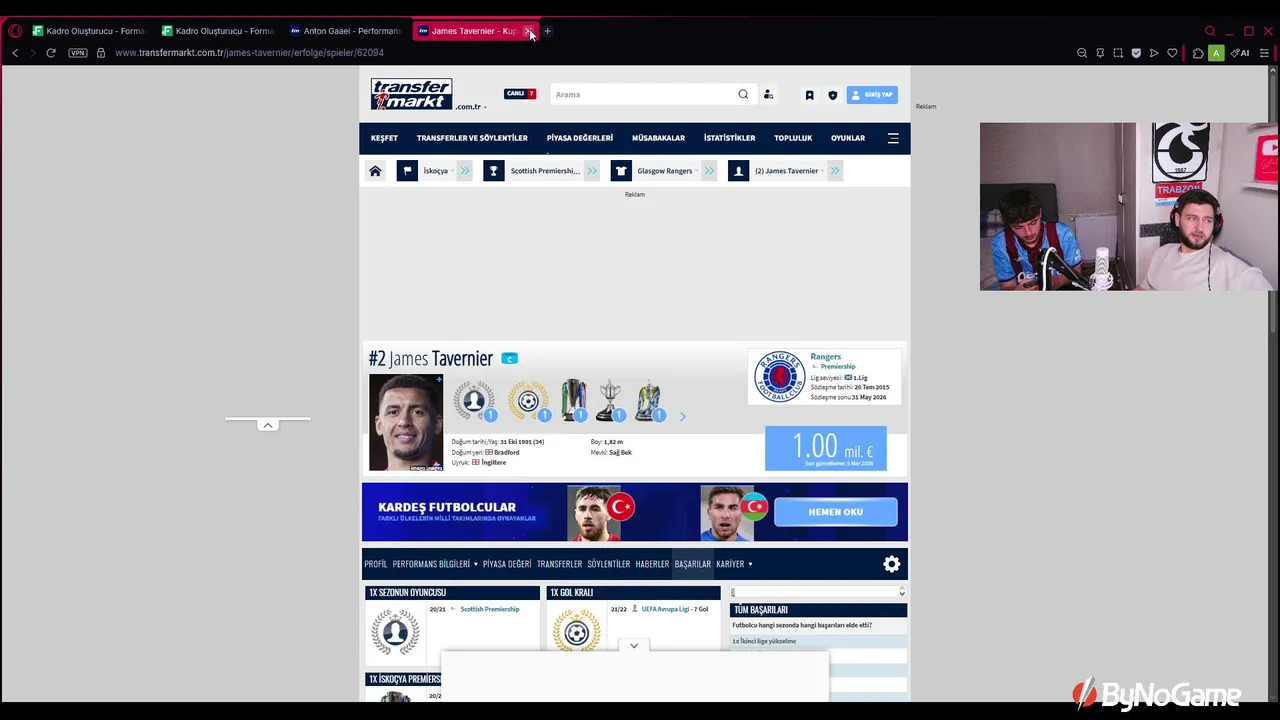
Task: Open the James Tavernier breadcrumb dropdown
Action: pyautogui.click(x=789, y=171)
